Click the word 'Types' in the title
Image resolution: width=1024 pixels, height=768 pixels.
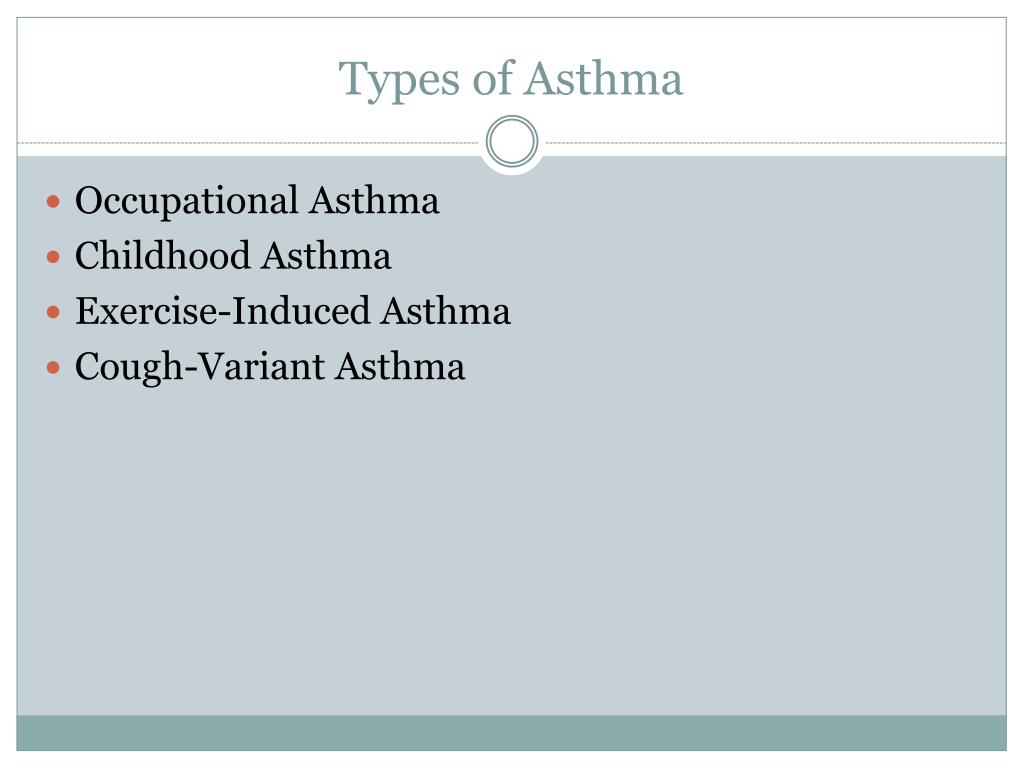coord(400,81)
